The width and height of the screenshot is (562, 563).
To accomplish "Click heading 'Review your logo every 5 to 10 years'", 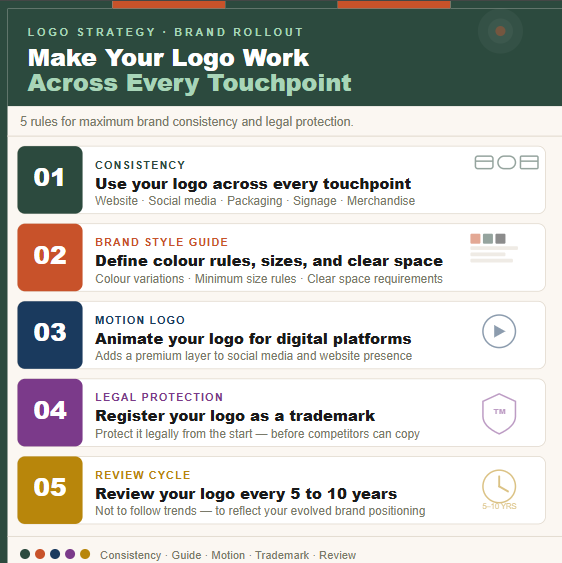I will point(246,494).
